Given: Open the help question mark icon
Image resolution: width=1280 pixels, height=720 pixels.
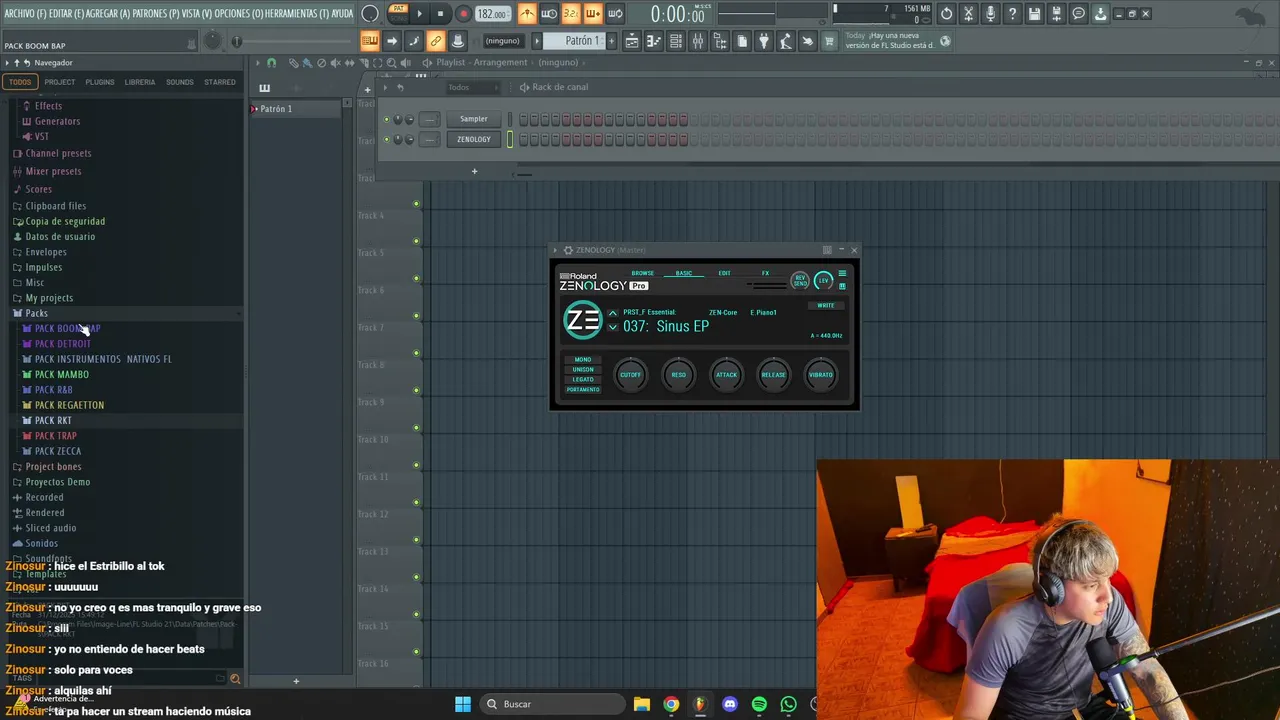Looking at the screenshot, I should (1013, 14).
